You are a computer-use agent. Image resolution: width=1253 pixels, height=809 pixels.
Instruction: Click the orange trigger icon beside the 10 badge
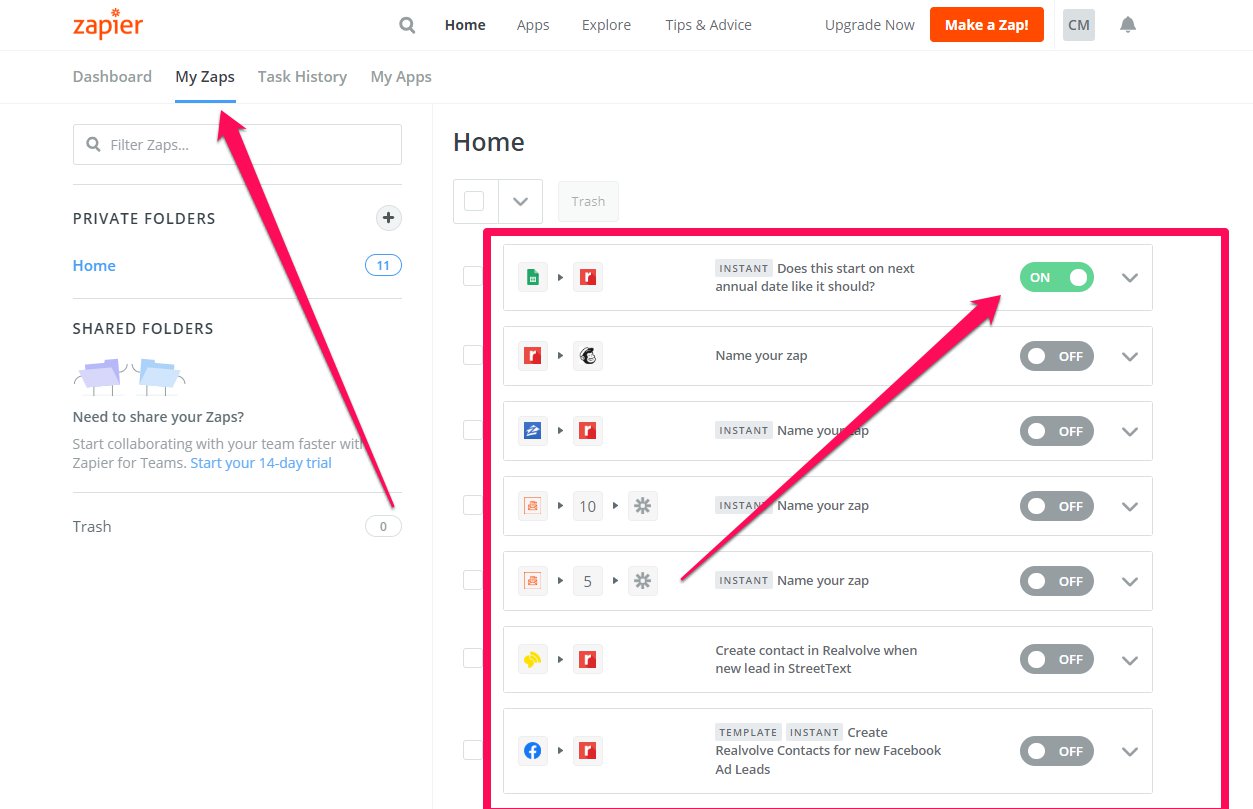533,506
